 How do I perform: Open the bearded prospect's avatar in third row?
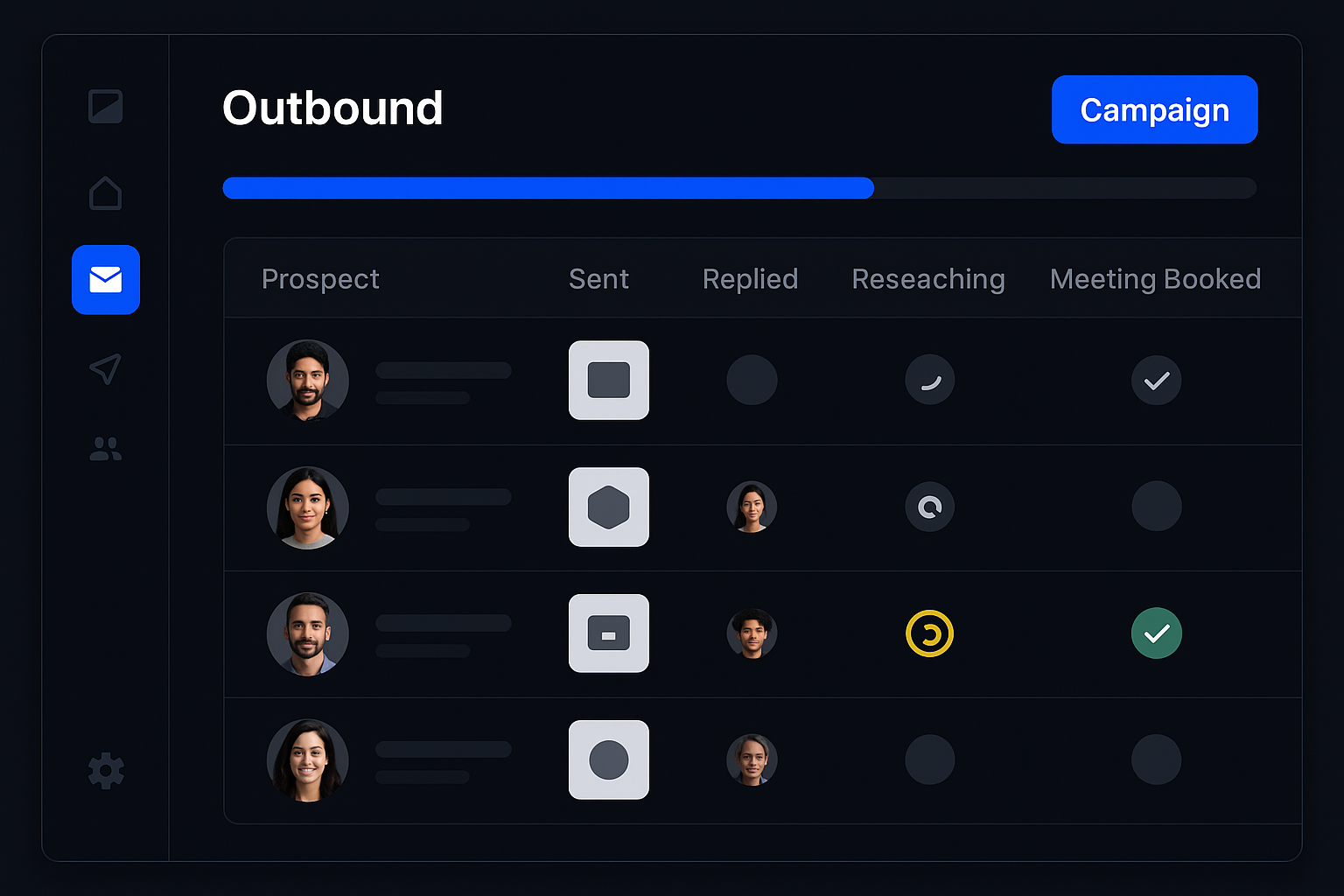[x=307, y=633]
